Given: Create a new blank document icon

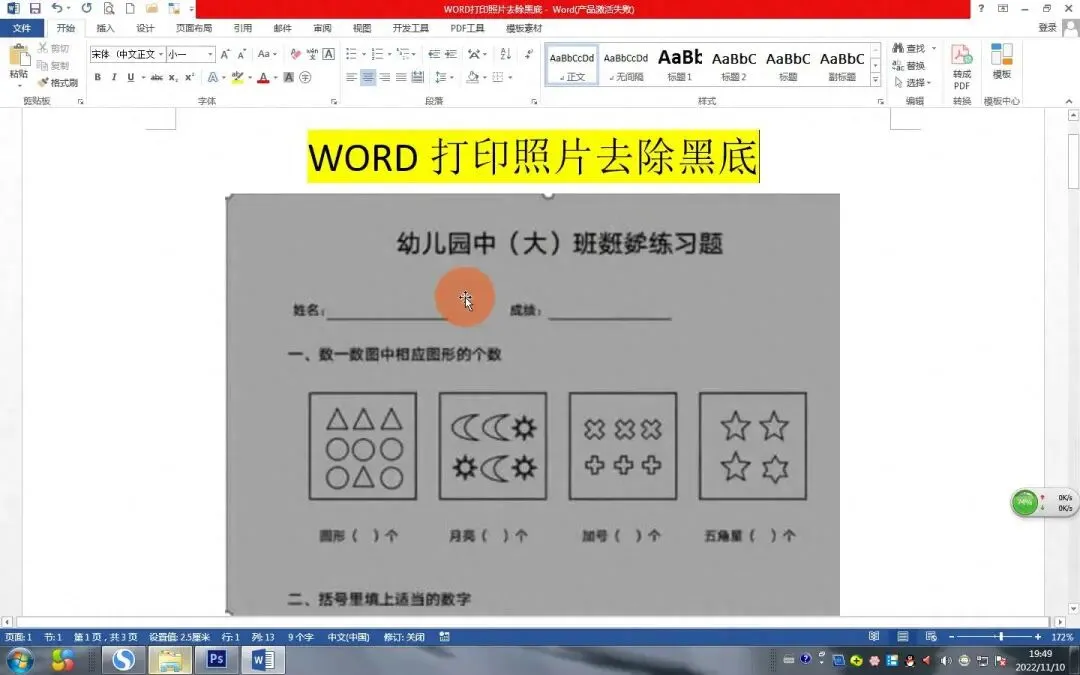Looking at the screenshot, I should (129, 8).
